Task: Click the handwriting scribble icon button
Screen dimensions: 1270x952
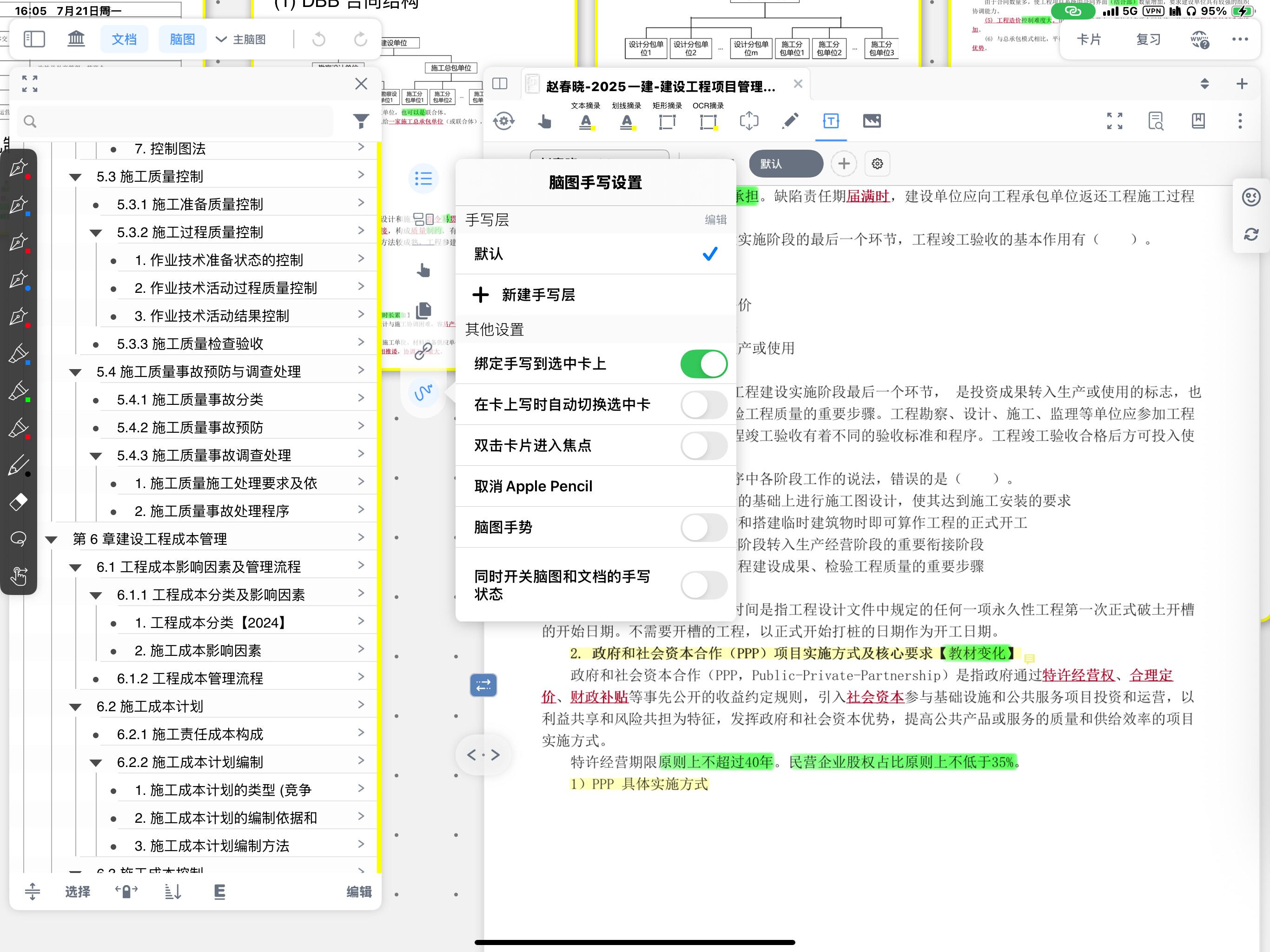Action: (x=423, y=393)
